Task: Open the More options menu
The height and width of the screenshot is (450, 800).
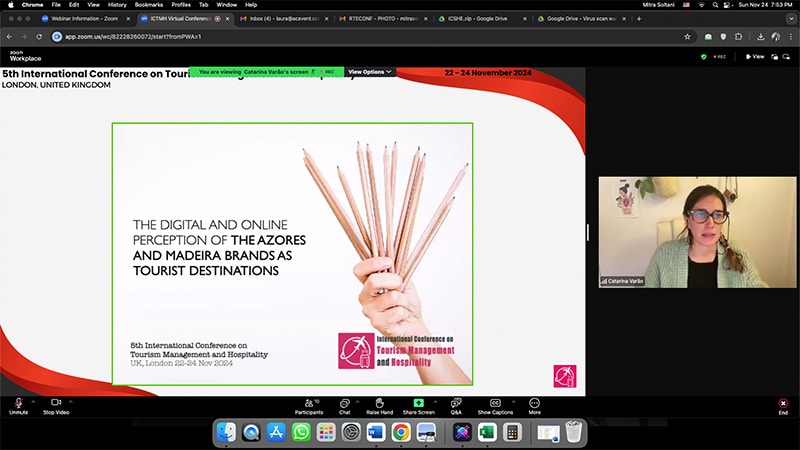Action: click(x=535, y=403)
